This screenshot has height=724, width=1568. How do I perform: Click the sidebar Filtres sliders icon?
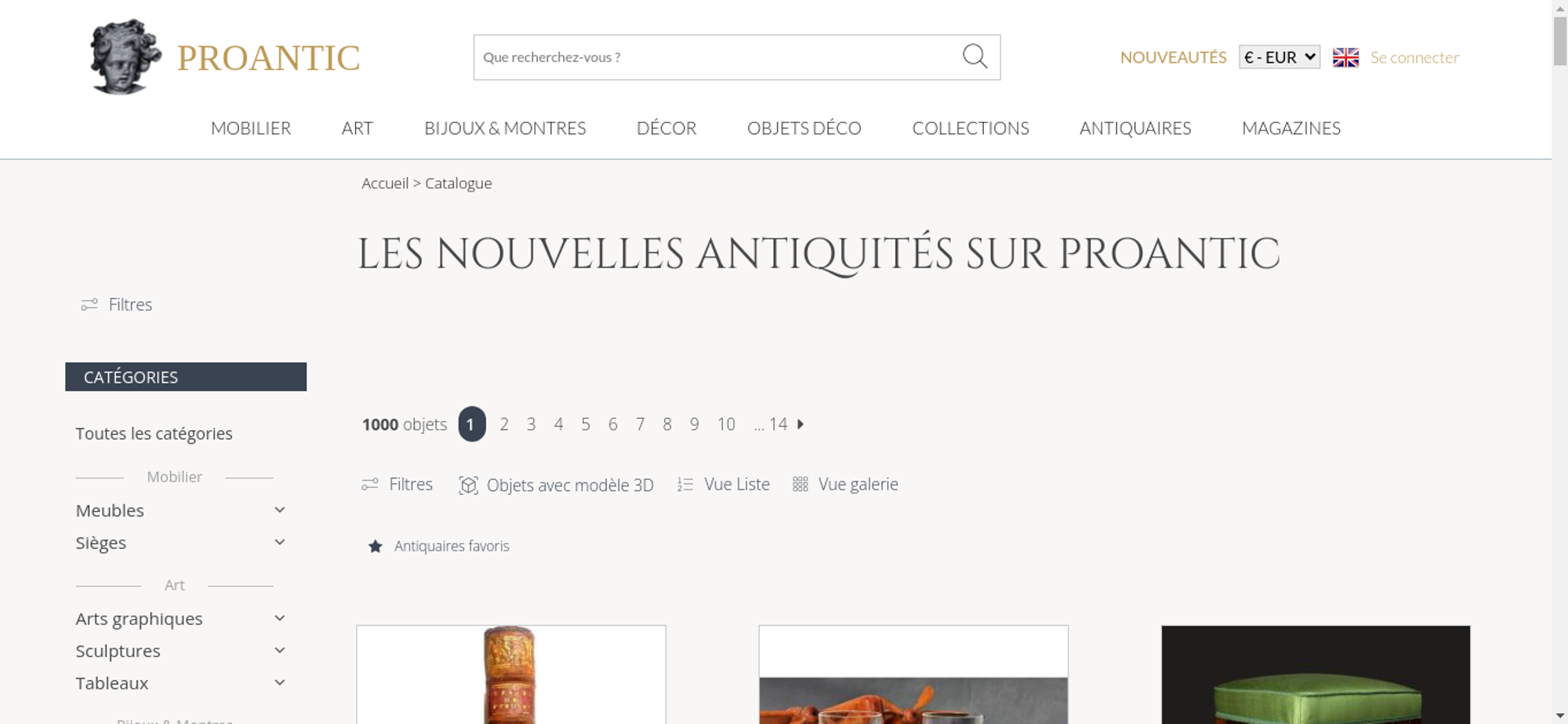point(89,304)
